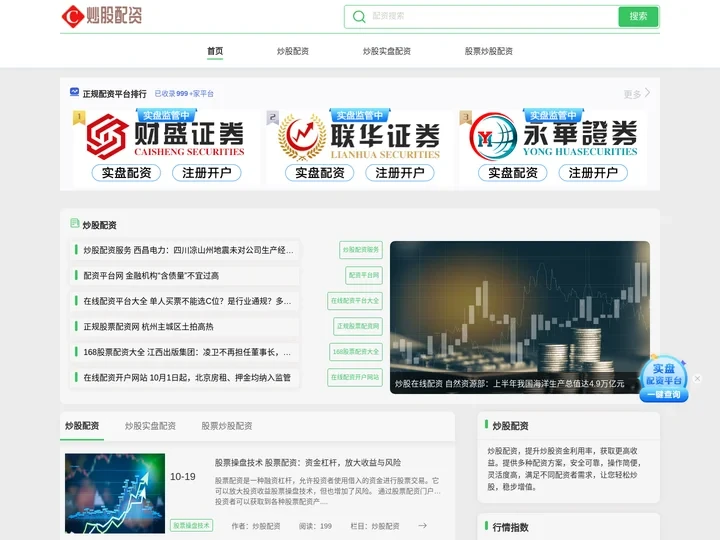Click 已收录999+家平台 link
This screenshot has width=720, height=540.
pos(184,93)
